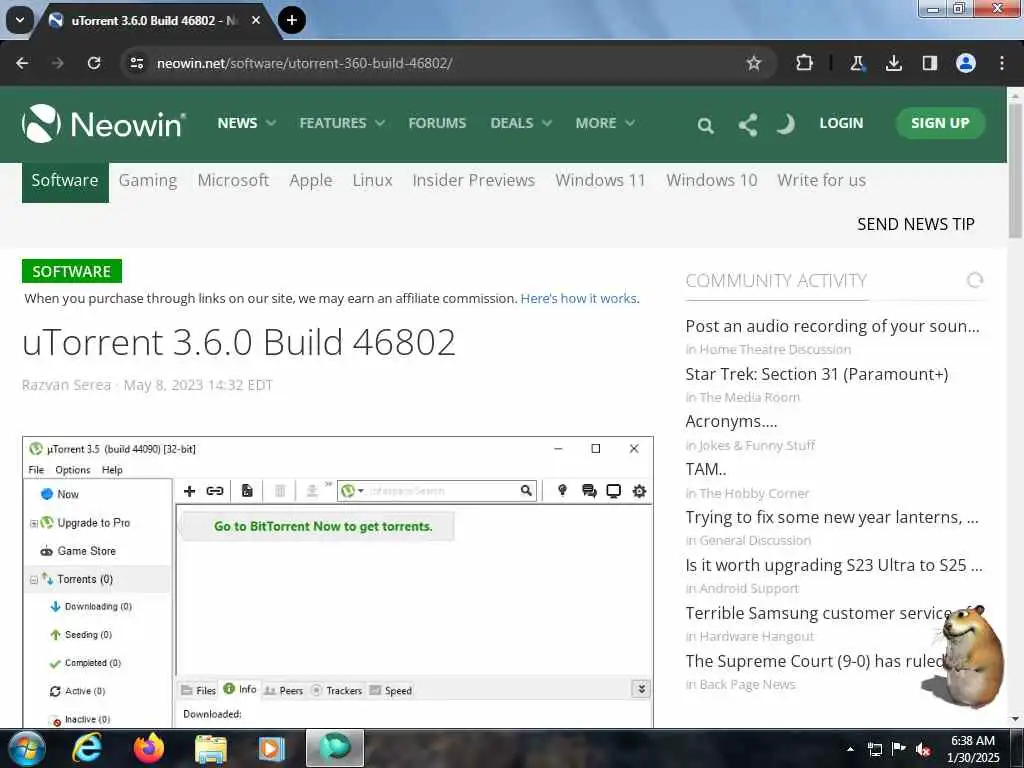
Task: Open the Windows 10 tab
Action: pos(712,181)
